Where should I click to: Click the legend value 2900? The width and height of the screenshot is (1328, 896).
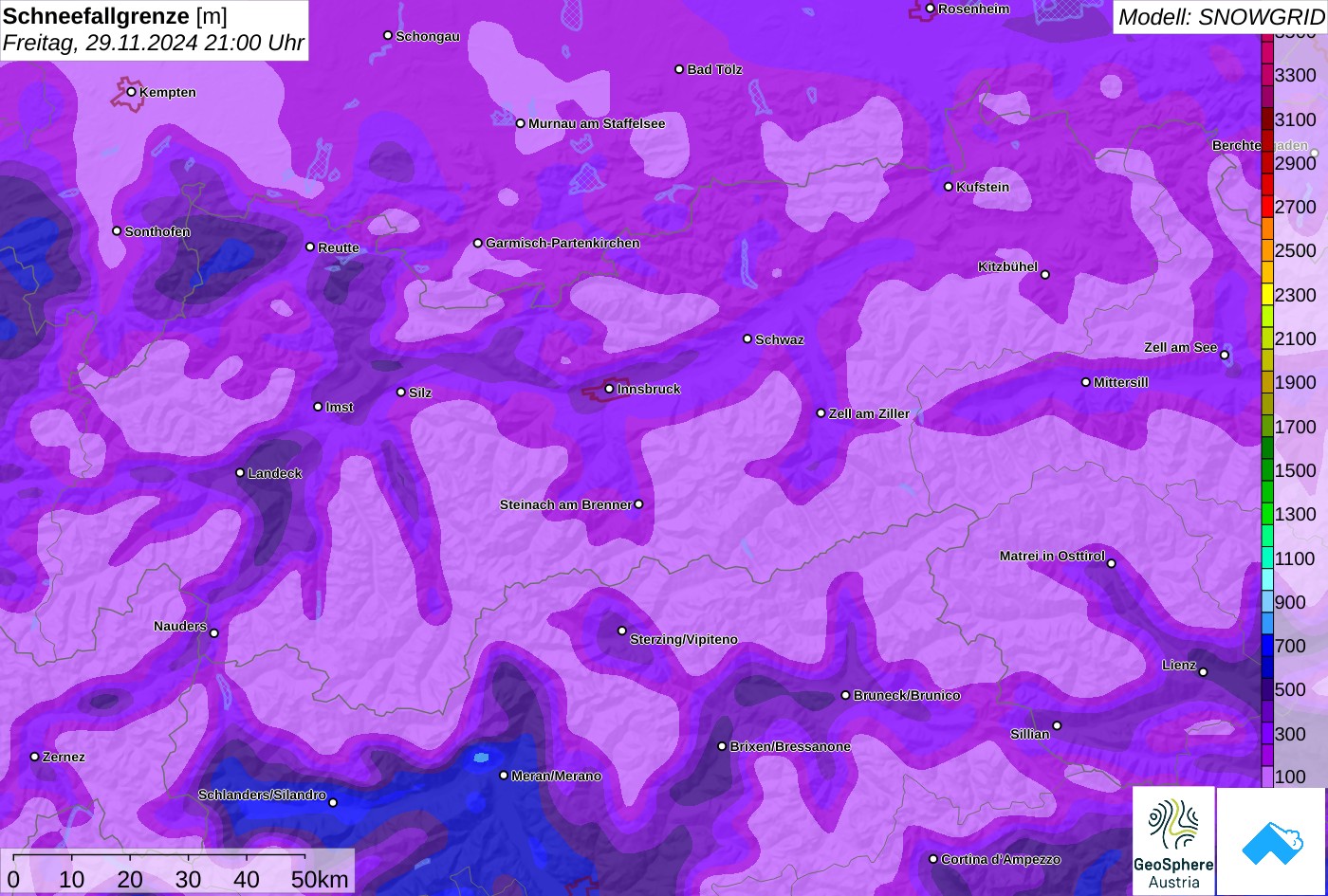click(1296, 163)
